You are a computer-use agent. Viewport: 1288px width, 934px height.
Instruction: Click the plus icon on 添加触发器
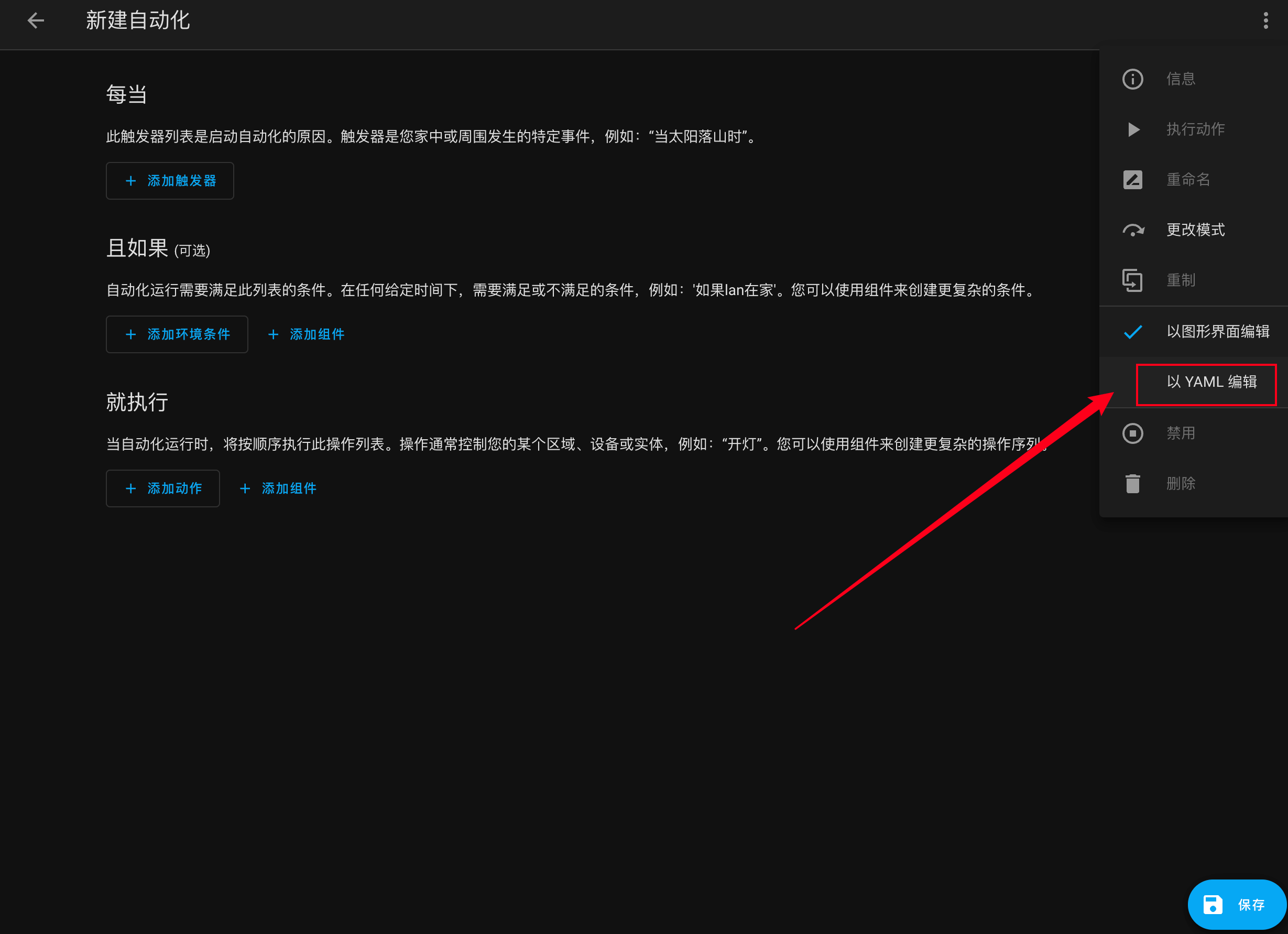point(130,181)
